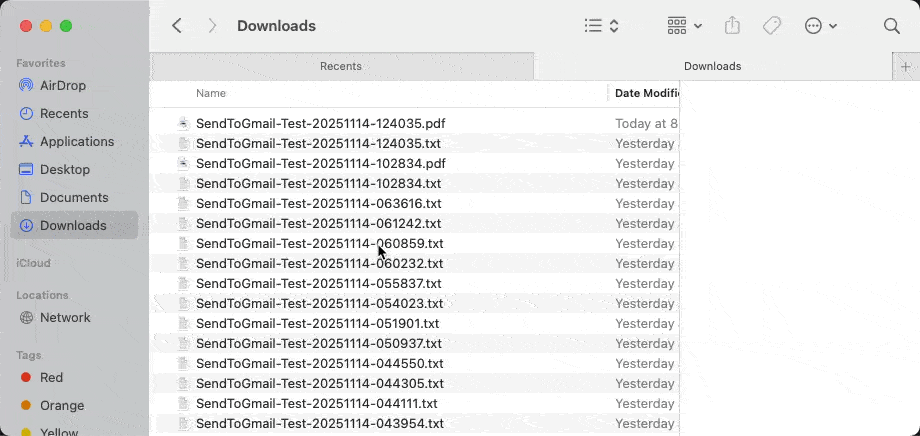Viewport: 920px width, 436px height.
Task: Expand the Group By dropdown
Action: pos(684,26)
